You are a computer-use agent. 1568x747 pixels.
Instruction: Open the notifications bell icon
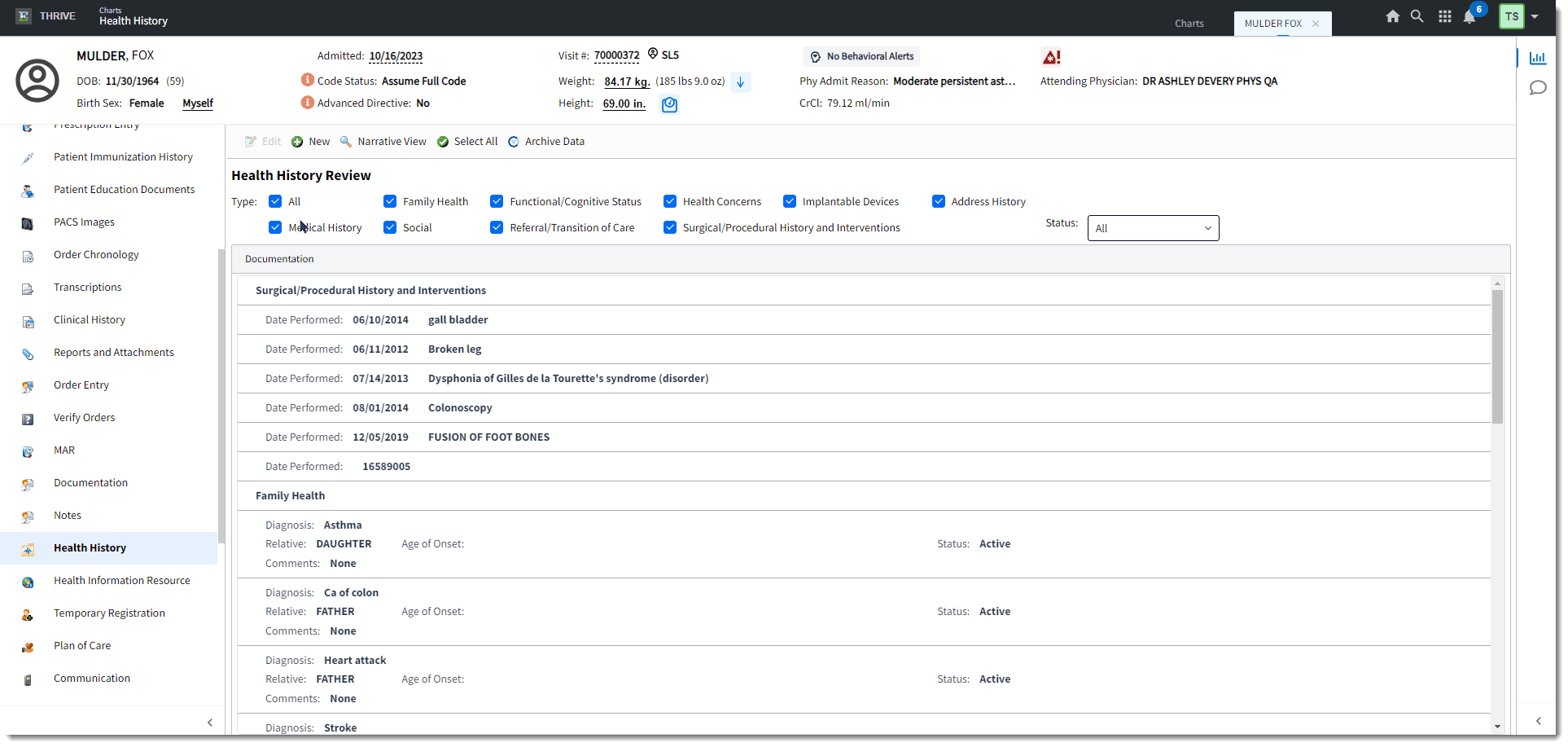1469,17
